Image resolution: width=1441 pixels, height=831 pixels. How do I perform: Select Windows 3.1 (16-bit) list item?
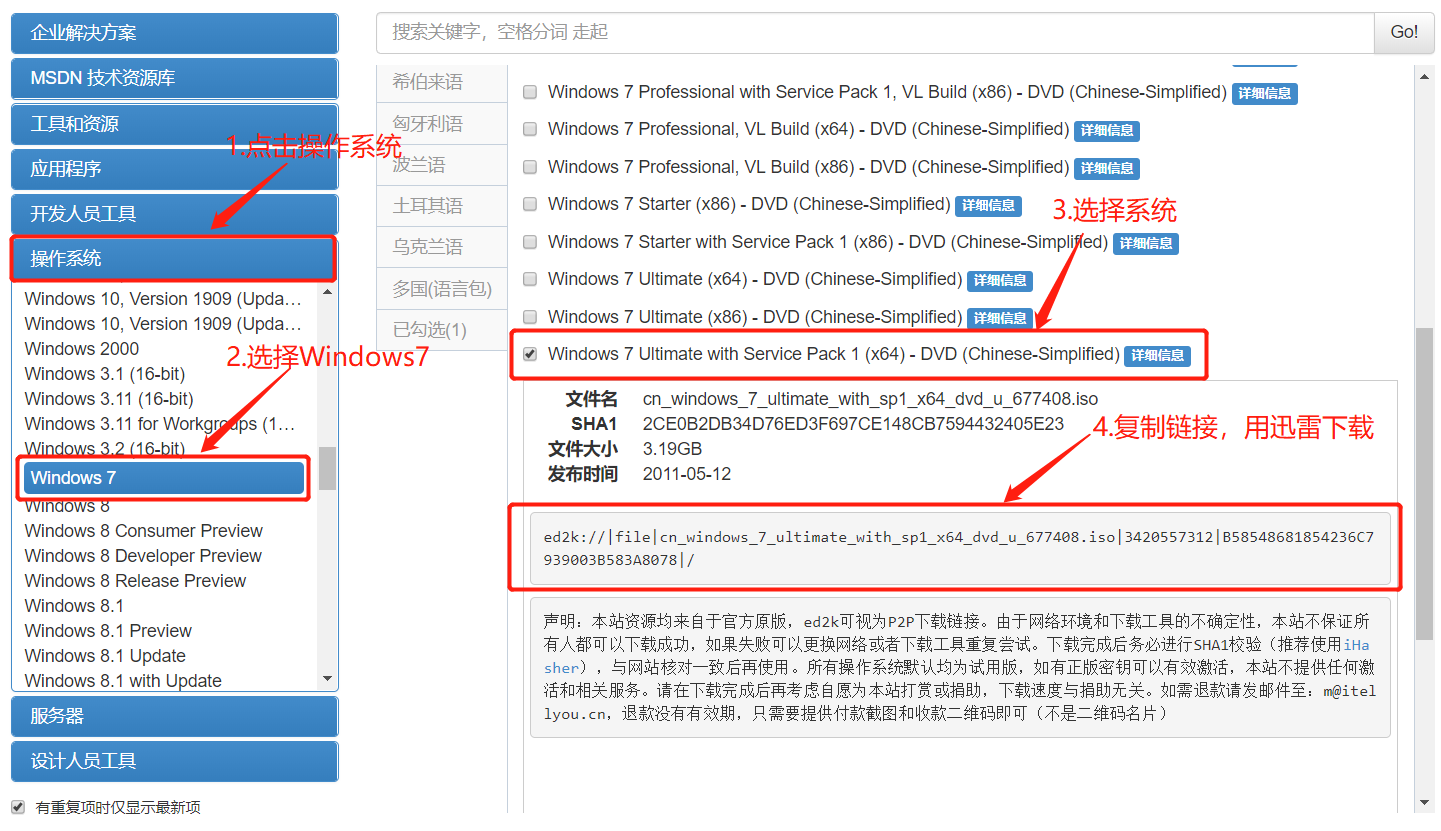point(105,374)
